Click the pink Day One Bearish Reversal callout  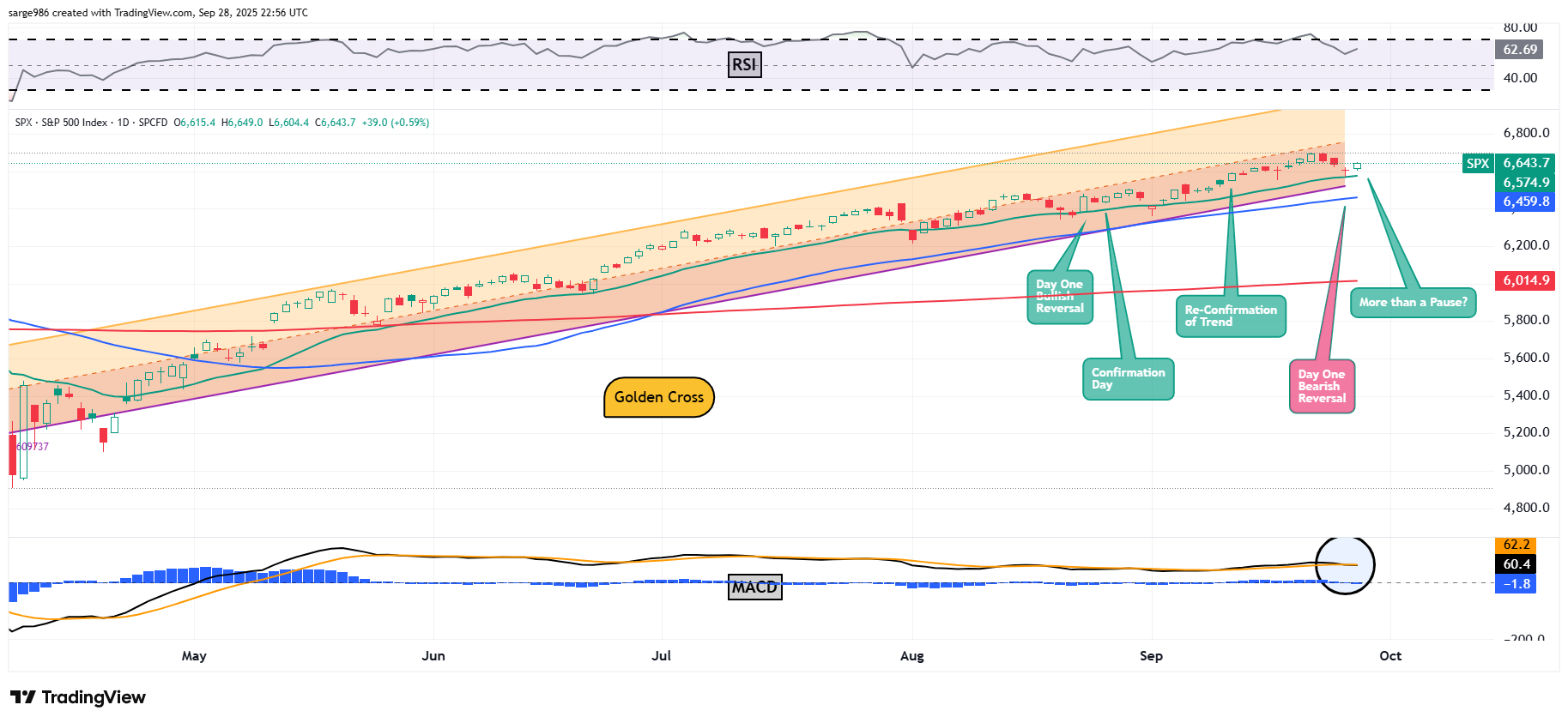[1322, 387]
